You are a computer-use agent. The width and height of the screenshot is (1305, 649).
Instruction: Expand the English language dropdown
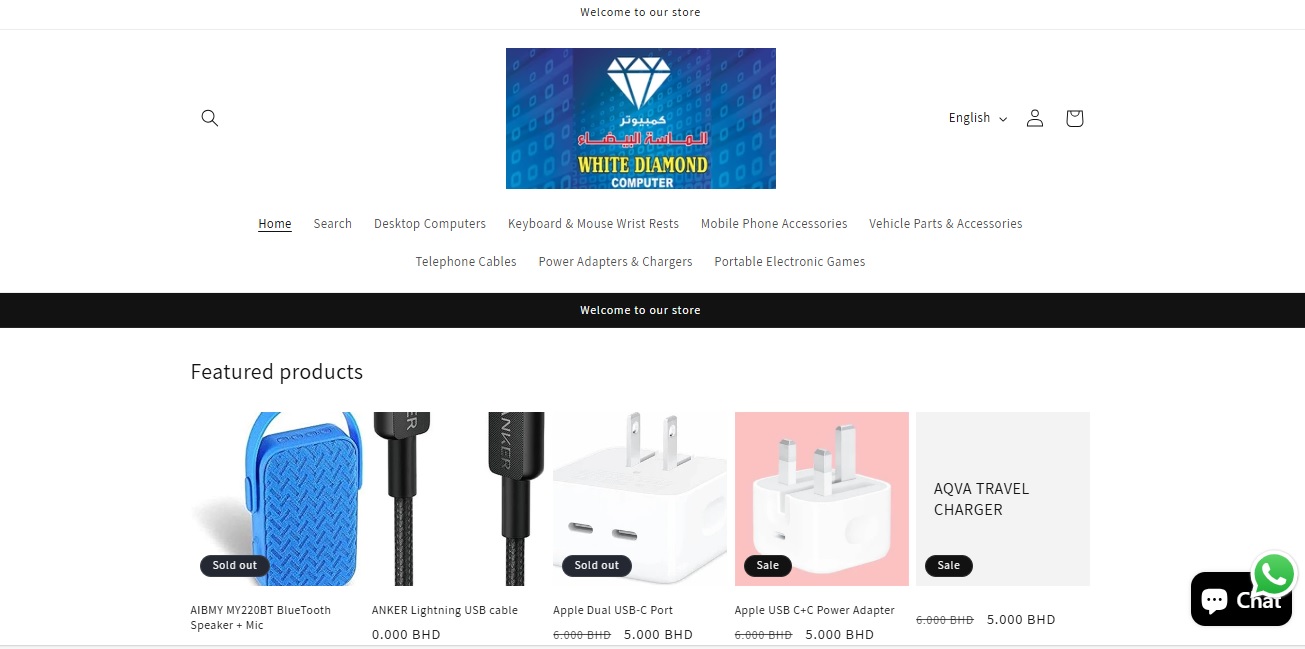(978, 118)
